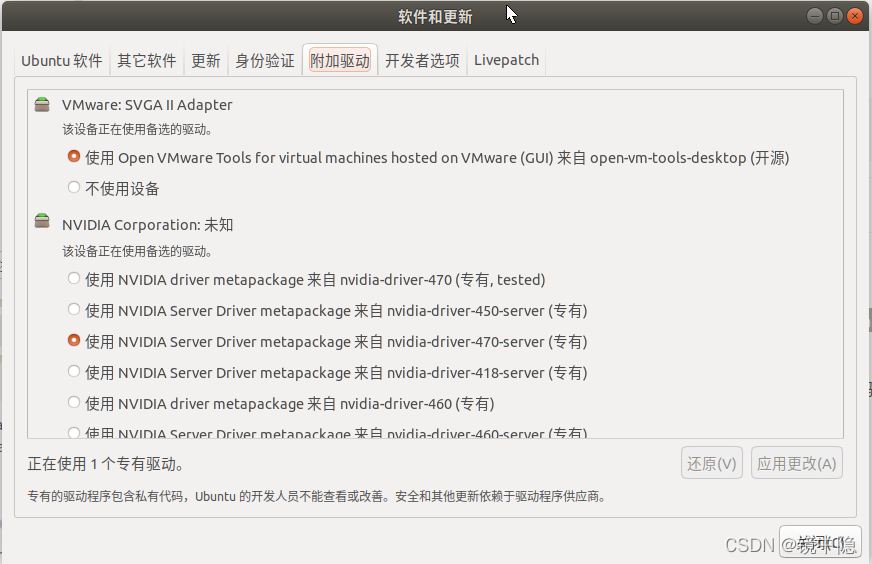Select the 附加驱动 tab
Viewport: 872px width, 564px height.
(x=340, y=60)
